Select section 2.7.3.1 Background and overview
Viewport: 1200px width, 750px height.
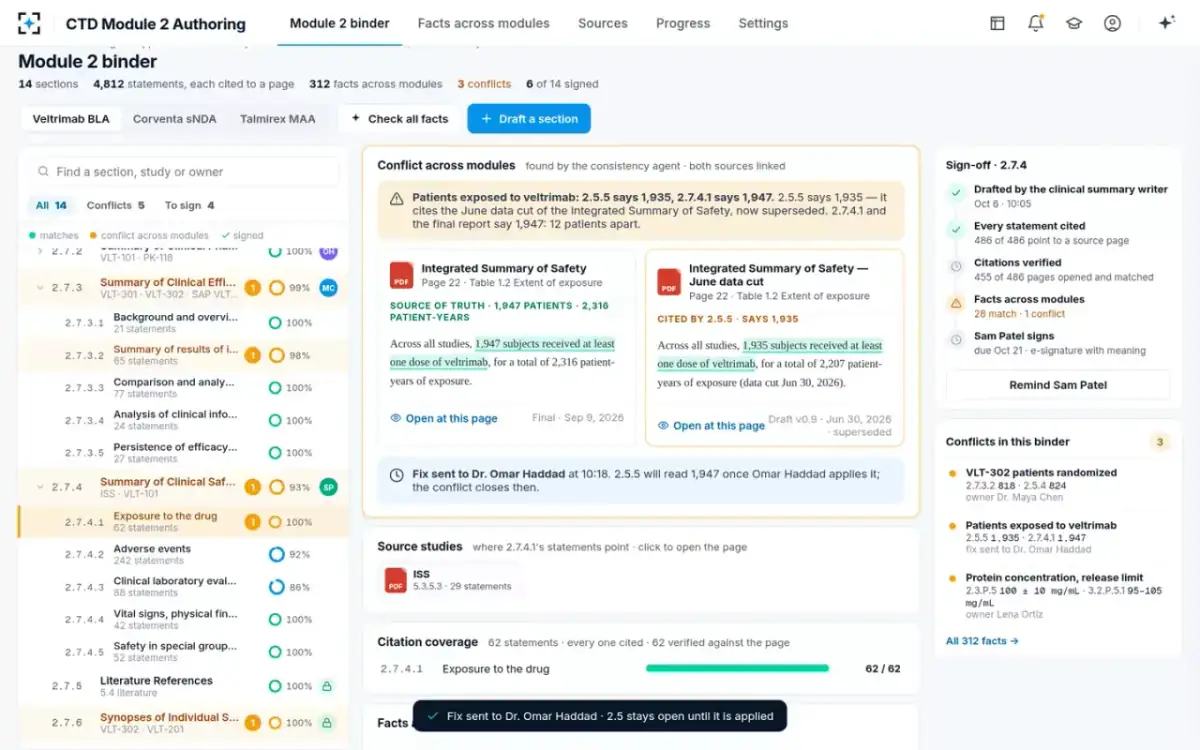[183, 322]
